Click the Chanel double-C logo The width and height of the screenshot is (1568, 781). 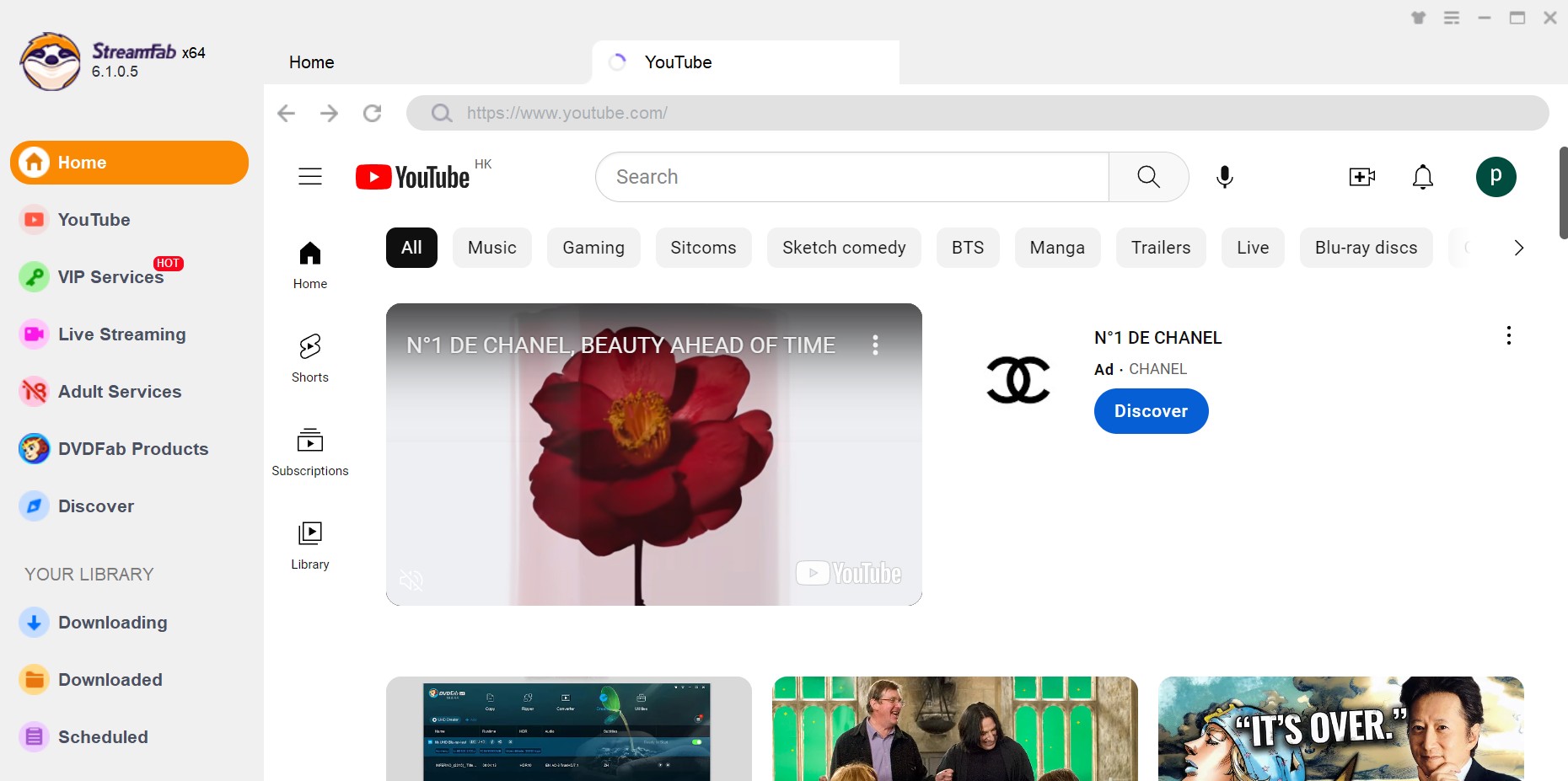1018,380
